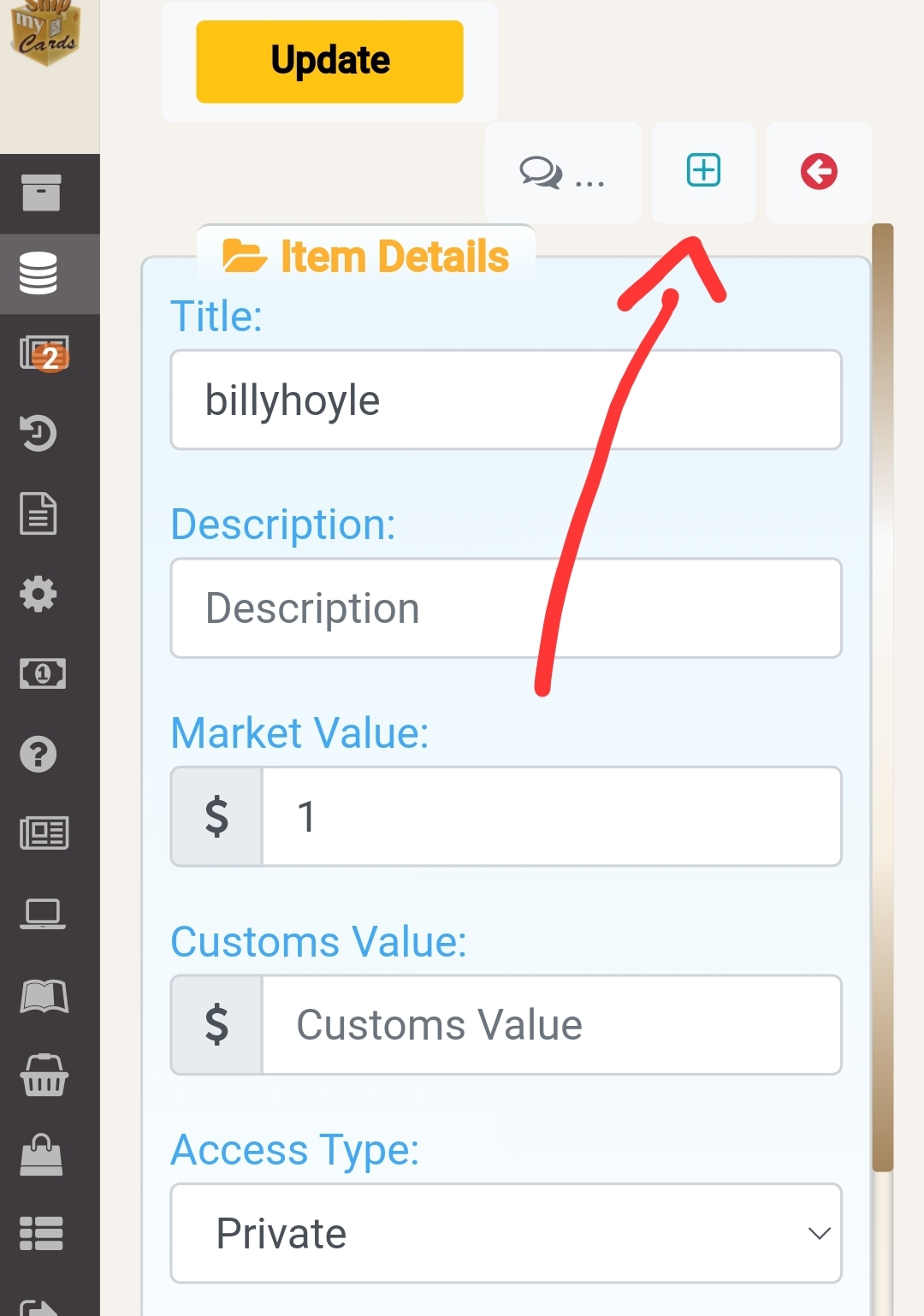Open the history clock sidebar icon
The height and width of the screenshot is (1316, 924).
tap(38, 433)
